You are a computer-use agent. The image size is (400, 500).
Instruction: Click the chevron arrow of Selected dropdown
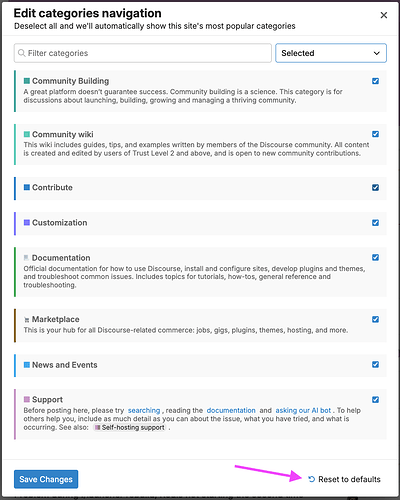point(377,53)
